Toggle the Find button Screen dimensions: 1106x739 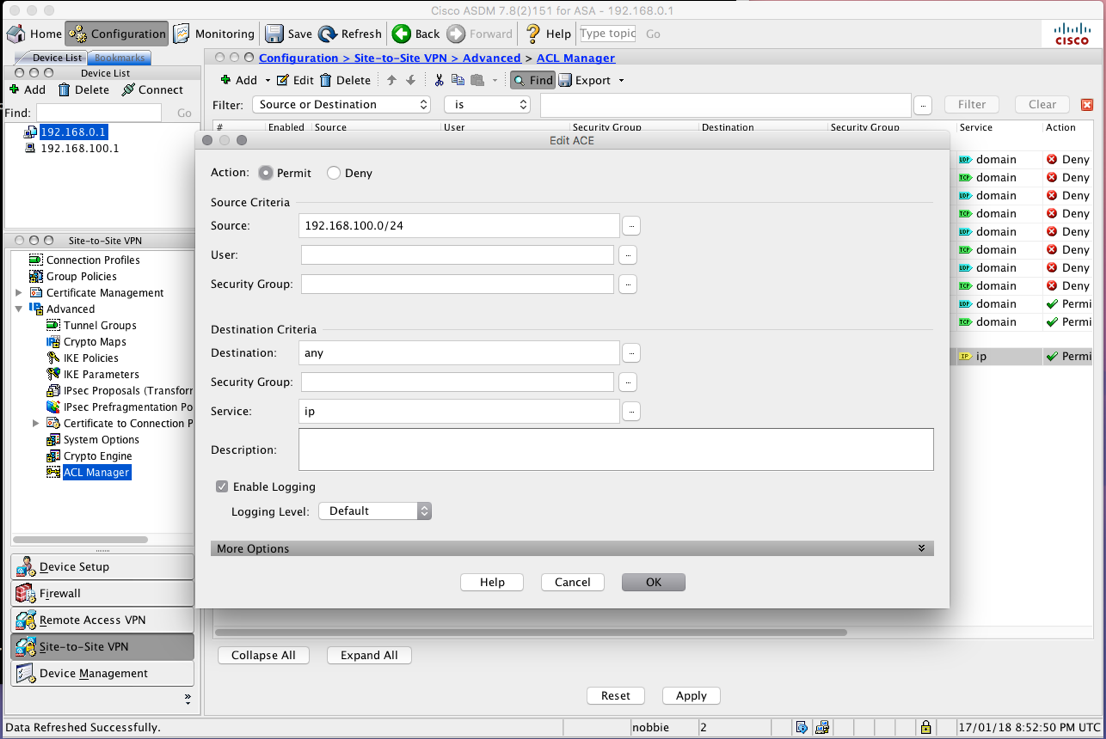point(533,80)
